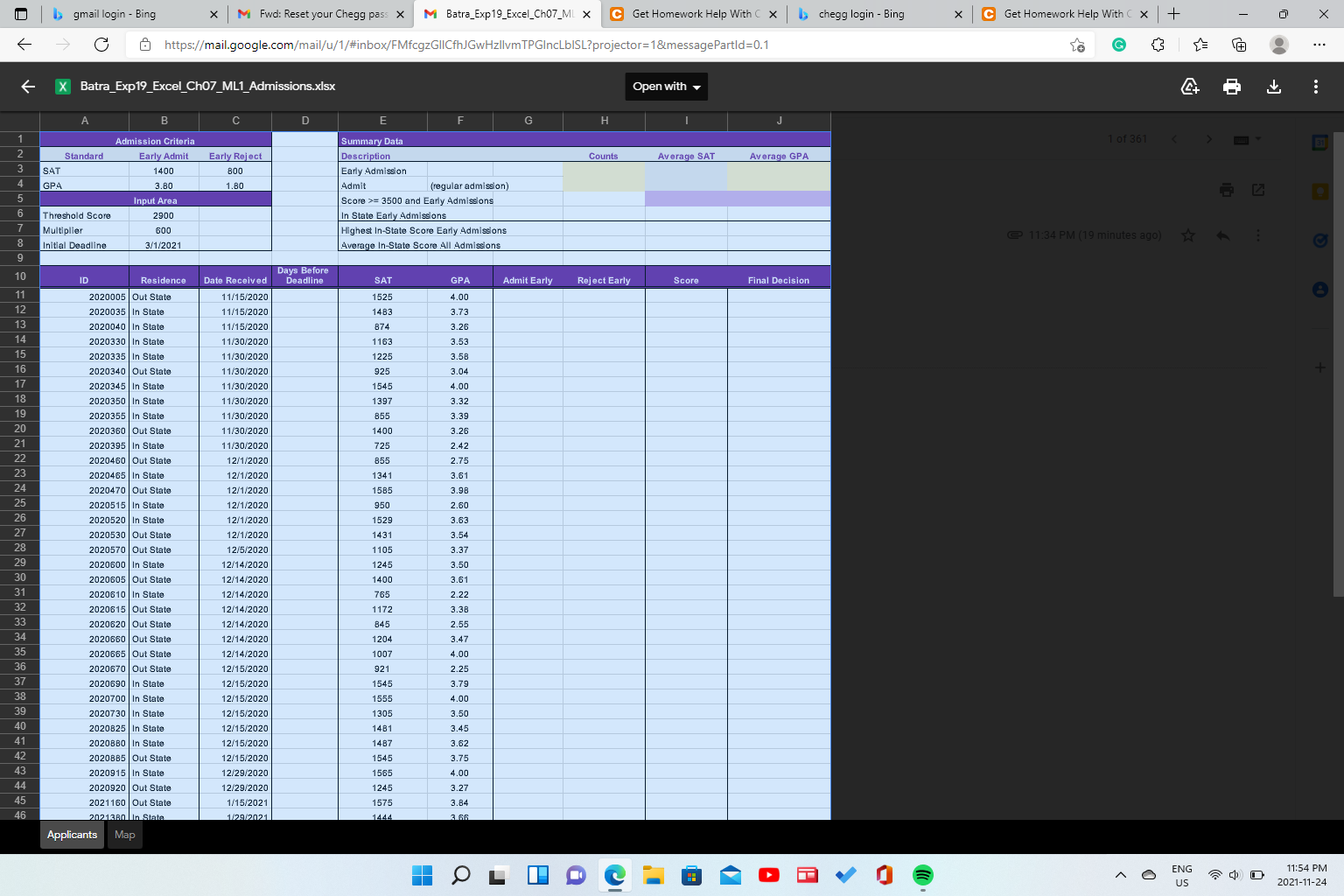
Task: Open Spotify from taskbar
Action: click(922, 875)
